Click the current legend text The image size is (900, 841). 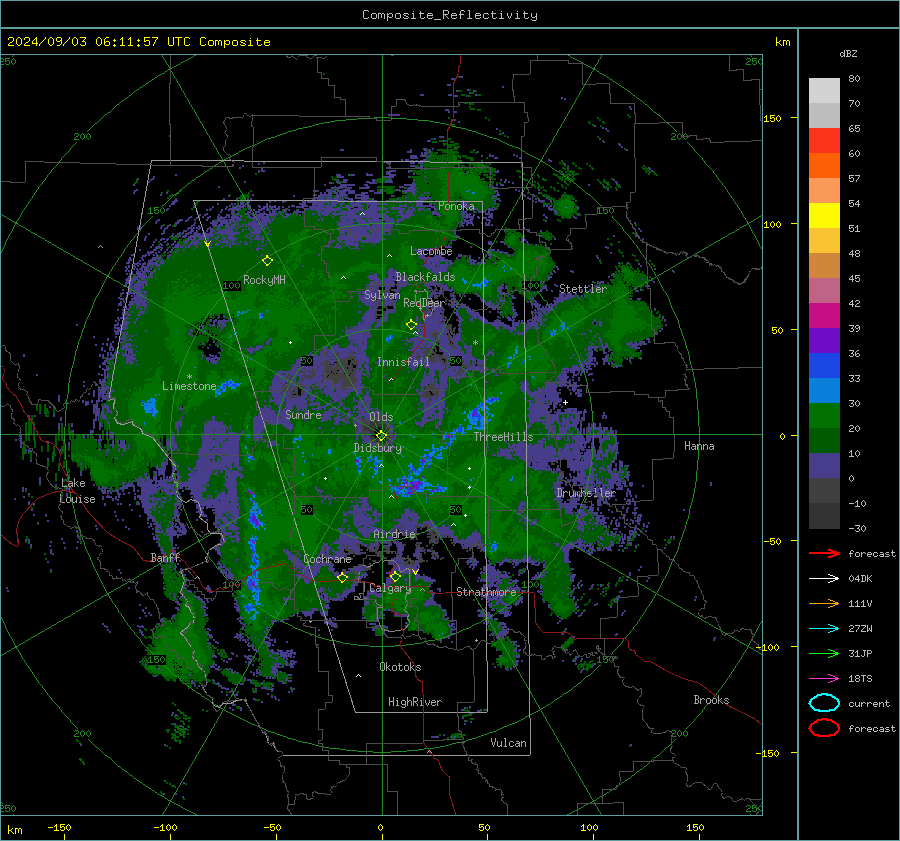click(869, 703)
